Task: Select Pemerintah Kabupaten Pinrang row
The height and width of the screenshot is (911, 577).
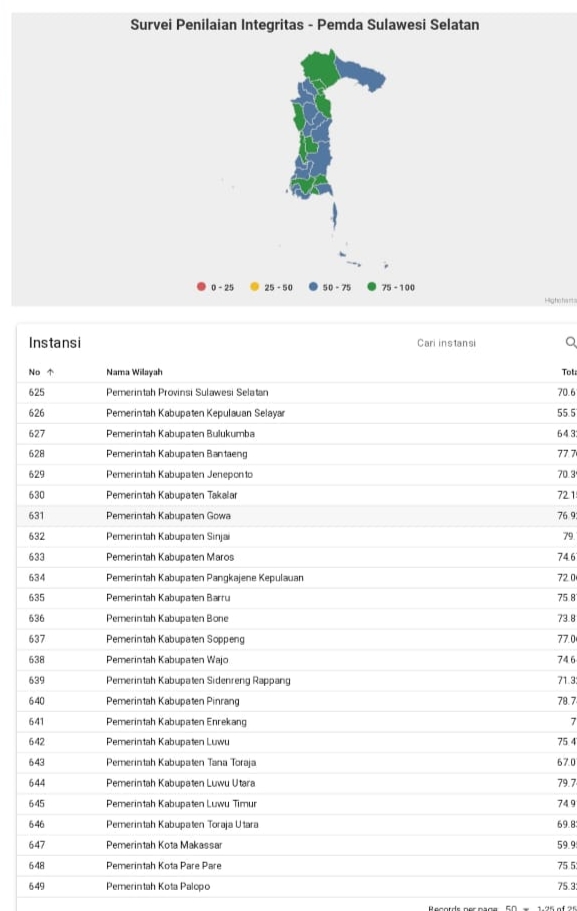Action: [x=297, y=701]
